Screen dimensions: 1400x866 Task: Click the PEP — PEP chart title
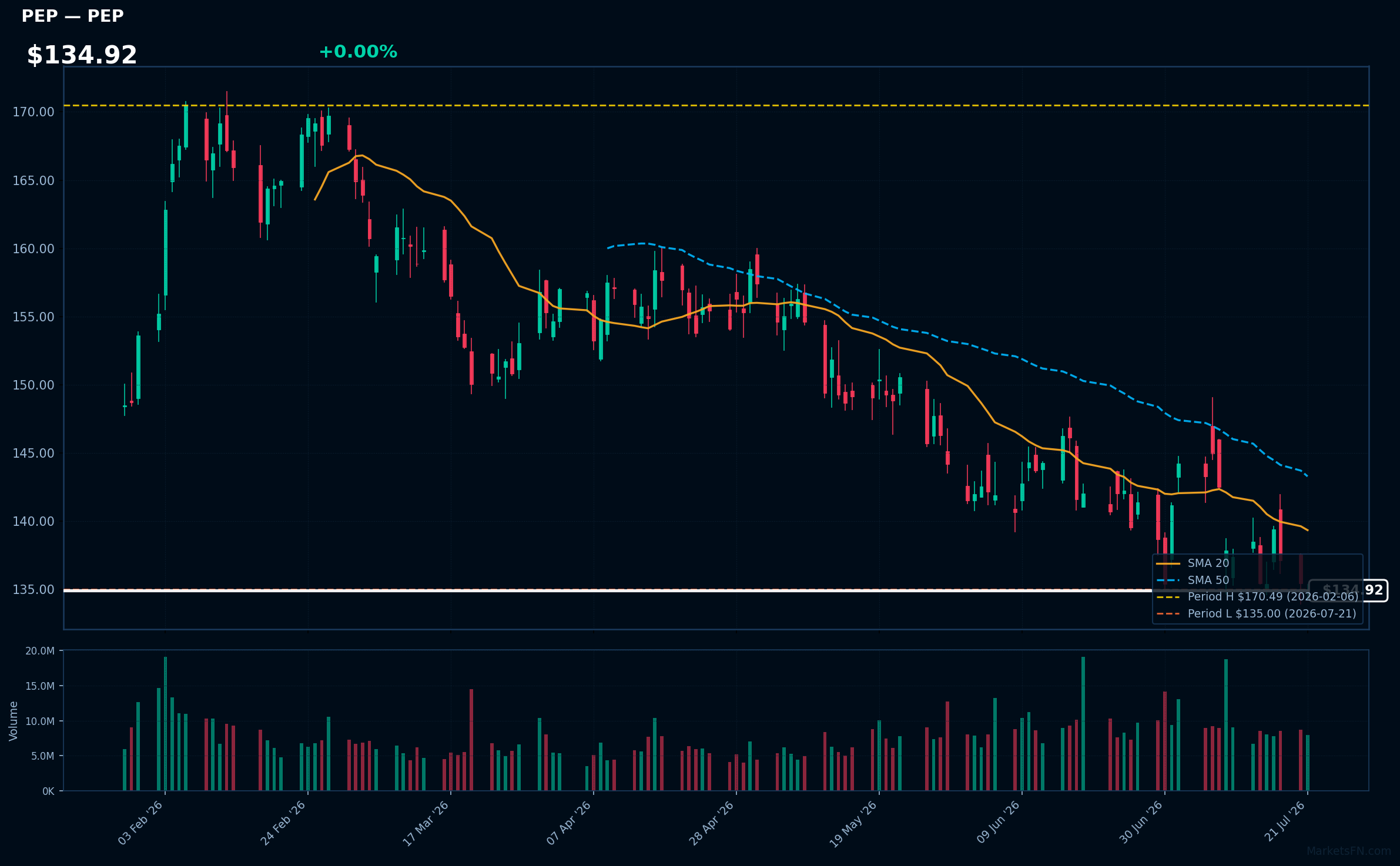click(x=72, y=16)
